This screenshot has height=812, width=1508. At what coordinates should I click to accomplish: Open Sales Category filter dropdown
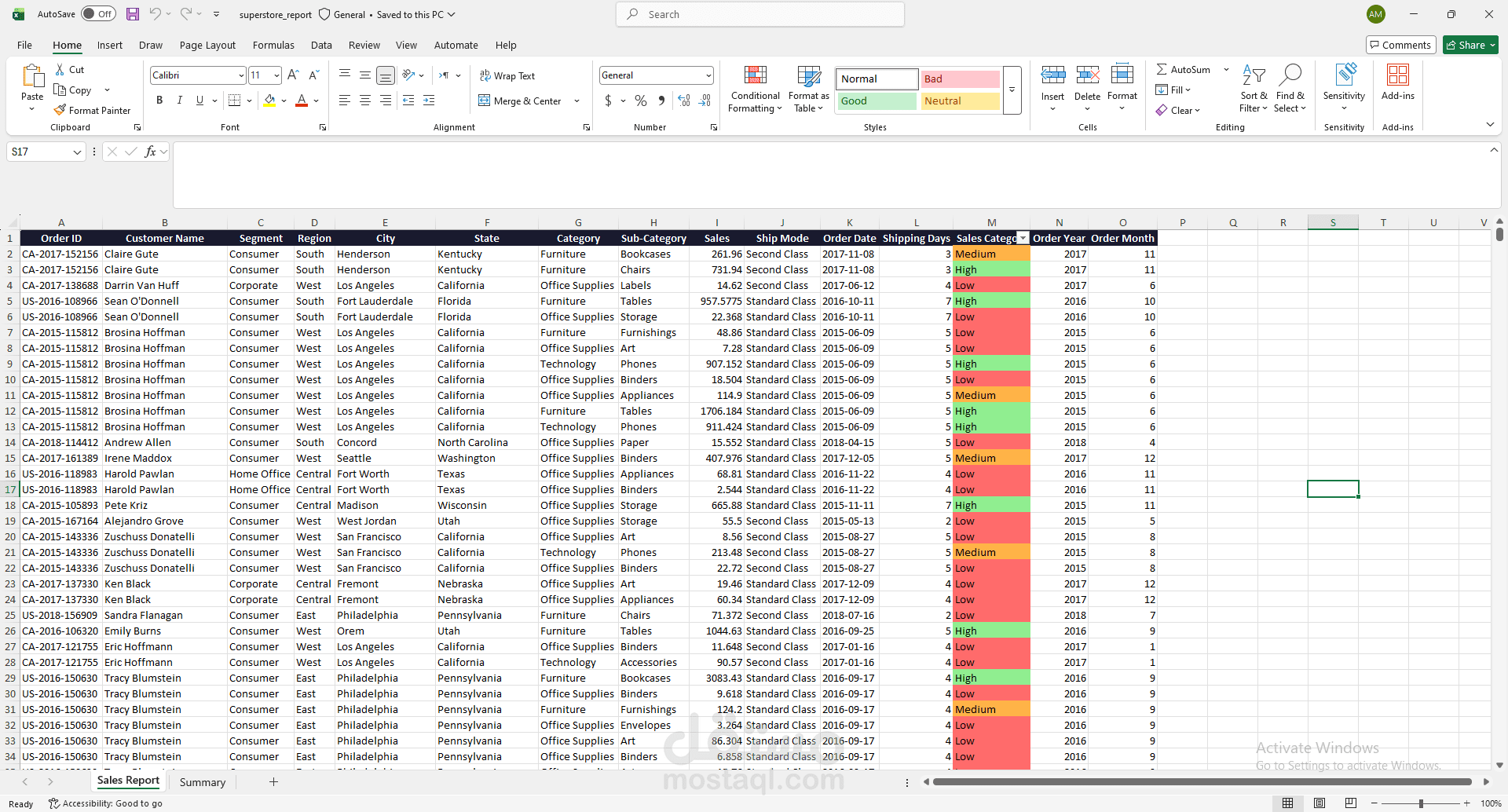pos(1023,238)
